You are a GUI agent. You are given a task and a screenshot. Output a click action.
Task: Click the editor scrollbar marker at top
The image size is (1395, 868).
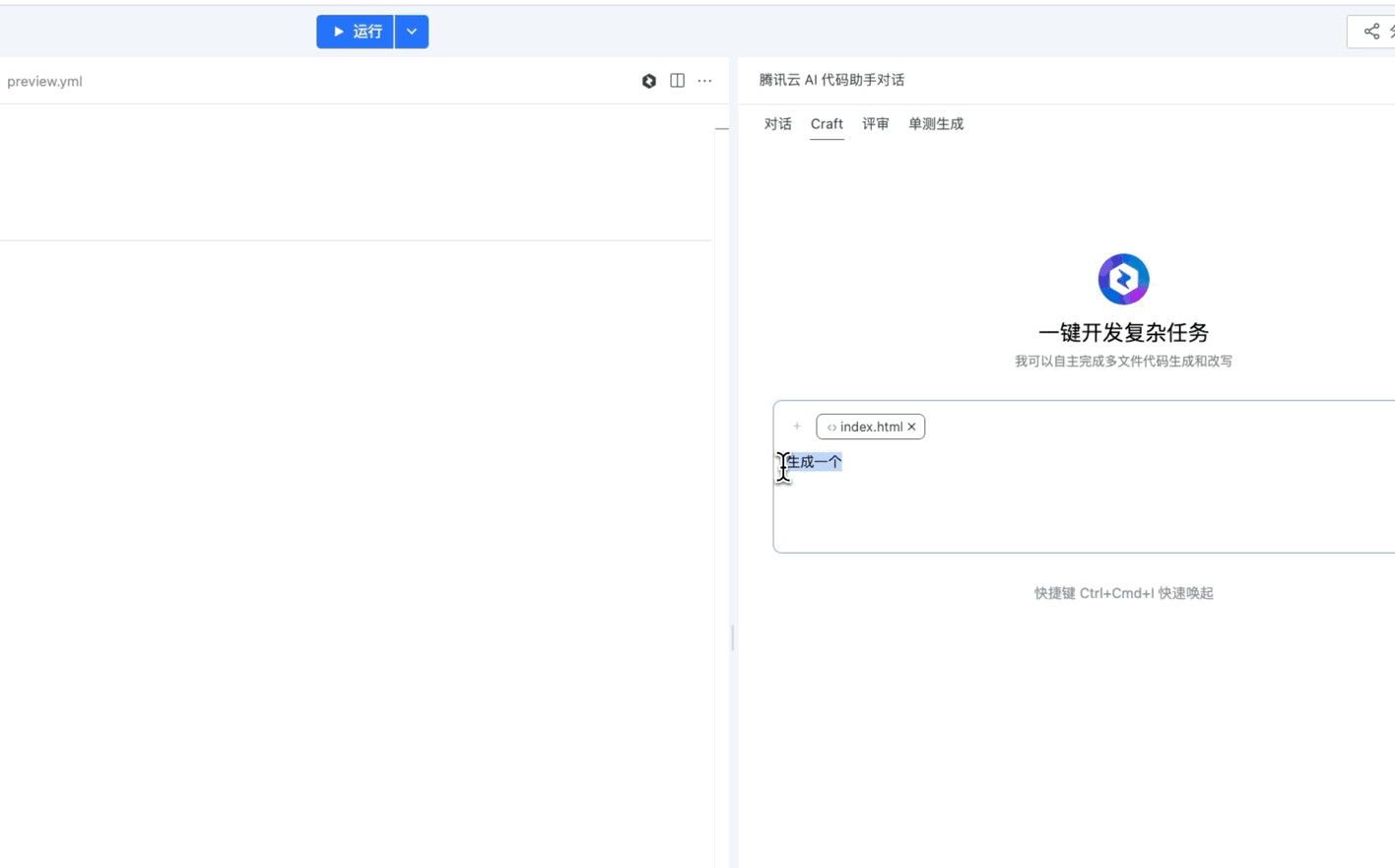(722, 128)
